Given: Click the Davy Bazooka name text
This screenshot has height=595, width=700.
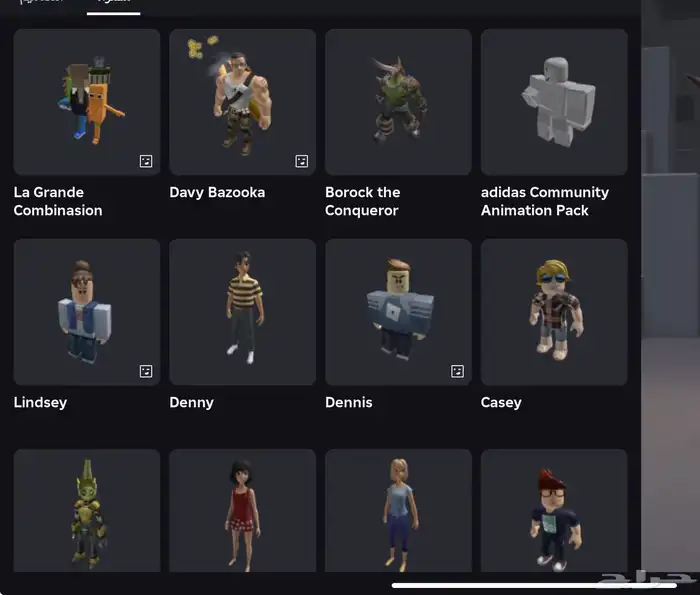Looking at the screenshot, I should click(x=217, y=192).
